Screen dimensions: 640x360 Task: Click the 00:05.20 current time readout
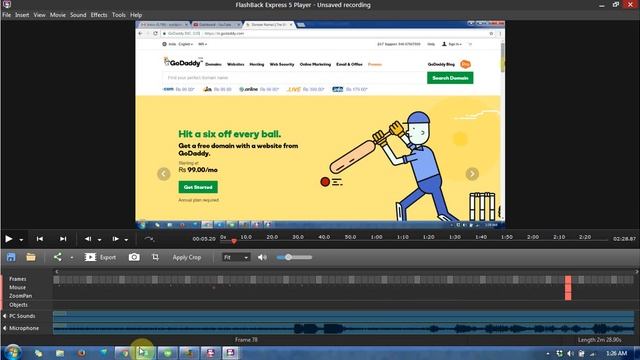[x=204, y=239]
